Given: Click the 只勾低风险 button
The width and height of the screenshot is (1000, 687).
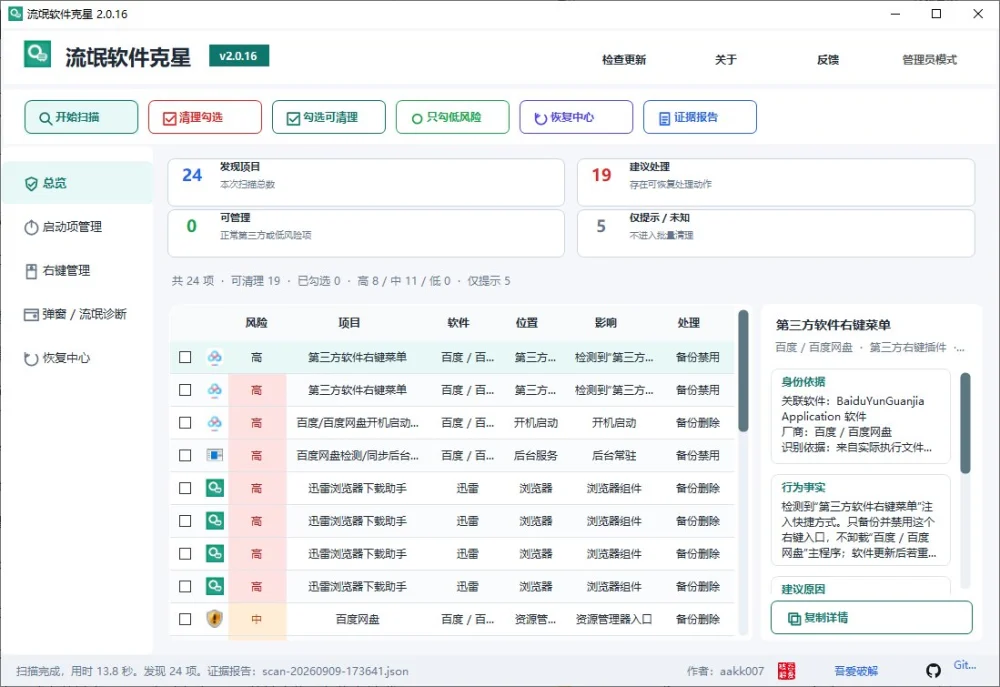Looking at the screenshot, I should click(x=452, y=117).
